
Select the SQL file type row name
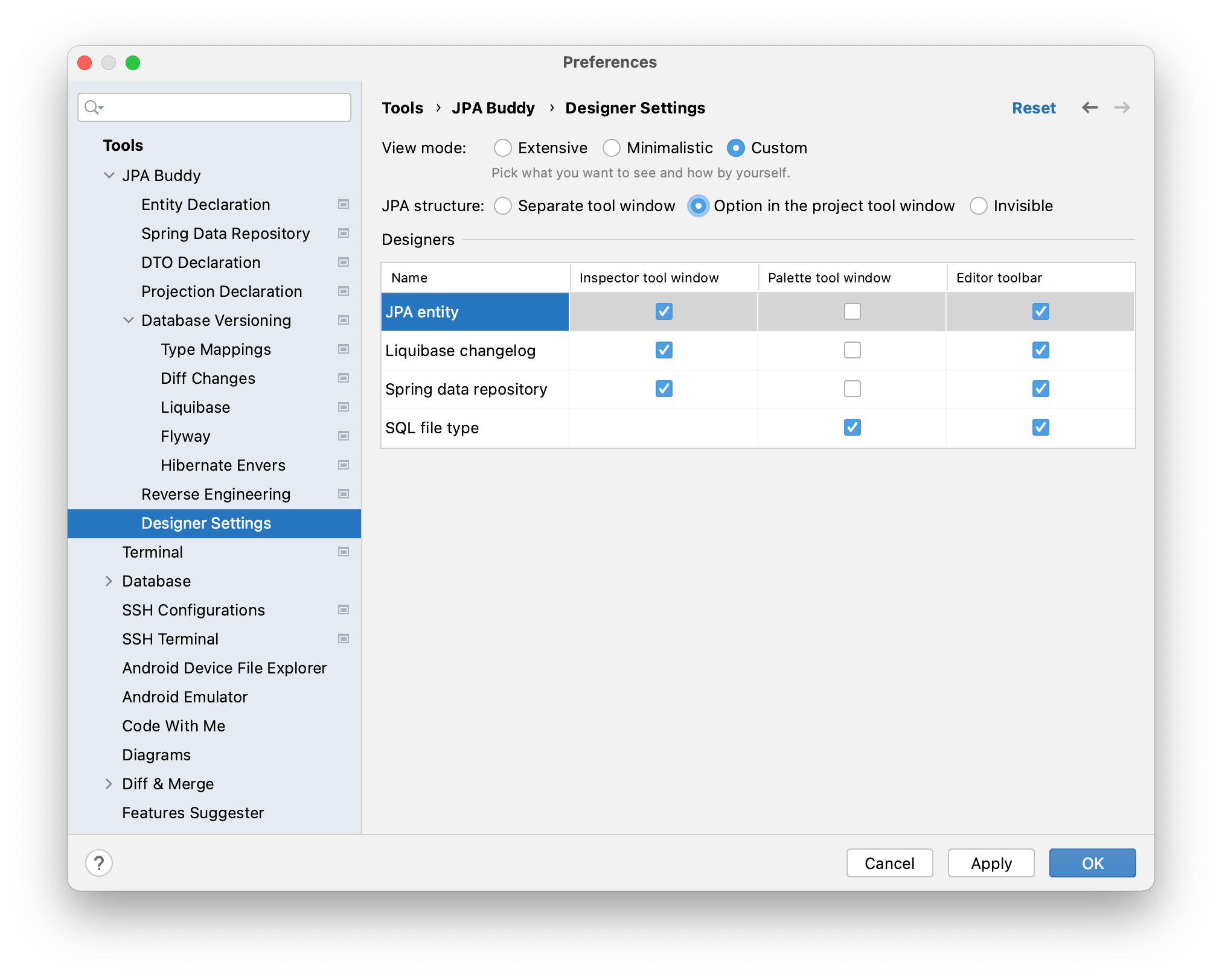tap(432, 428)
